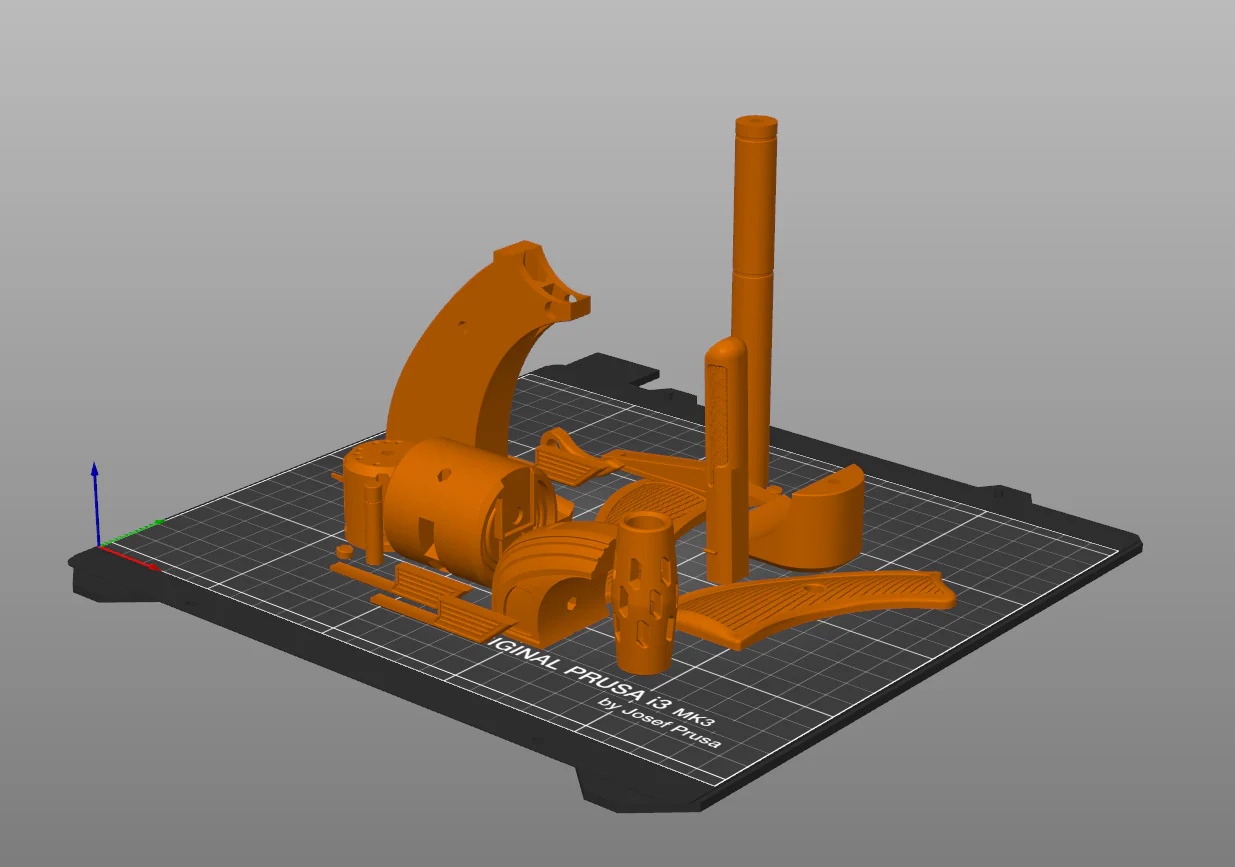Select the rounded quarter-circle block on right
The image size is (1235, 867).
click(815, 520)
